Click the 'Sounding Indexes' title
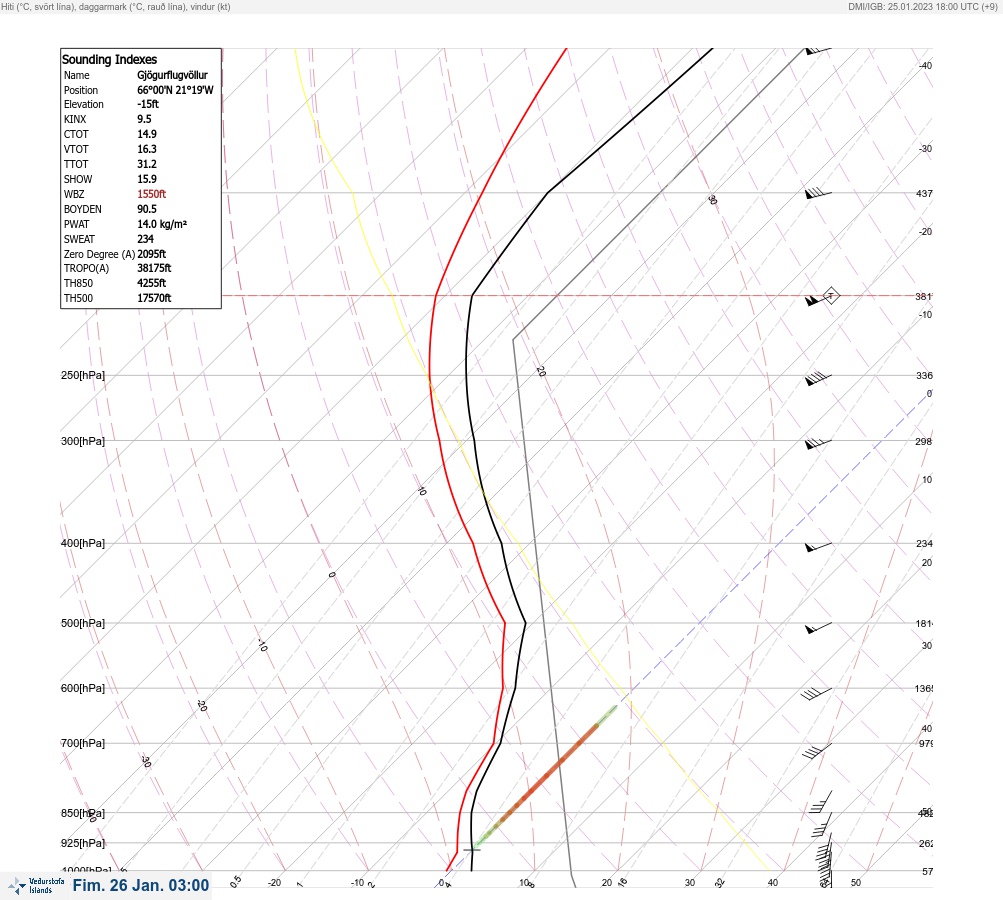 pyautogui.click(x=109, y=59)
